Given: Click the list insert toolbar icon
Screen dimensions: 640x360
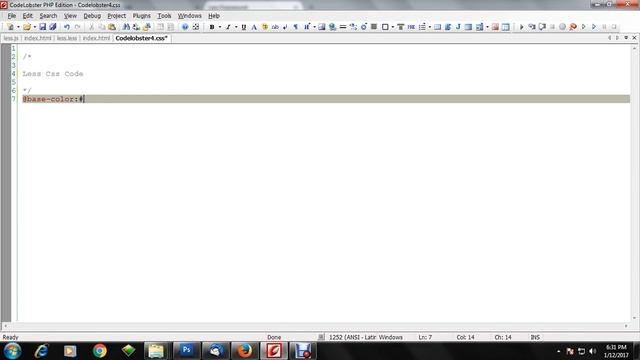Looking at the screenshot, I should pyautogui.click(x=422, y=27).
